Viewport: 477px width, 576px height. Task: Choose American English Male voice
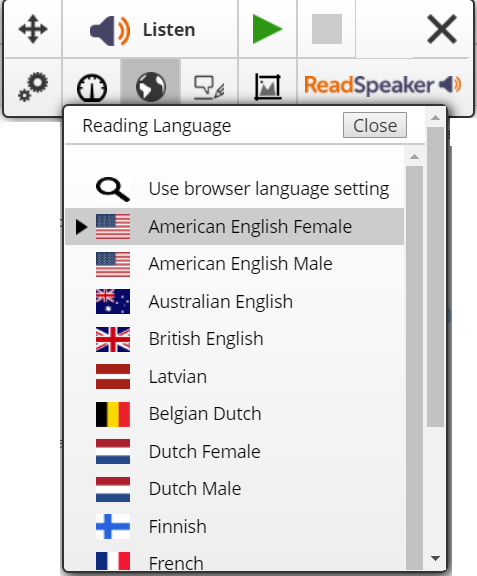234,264
